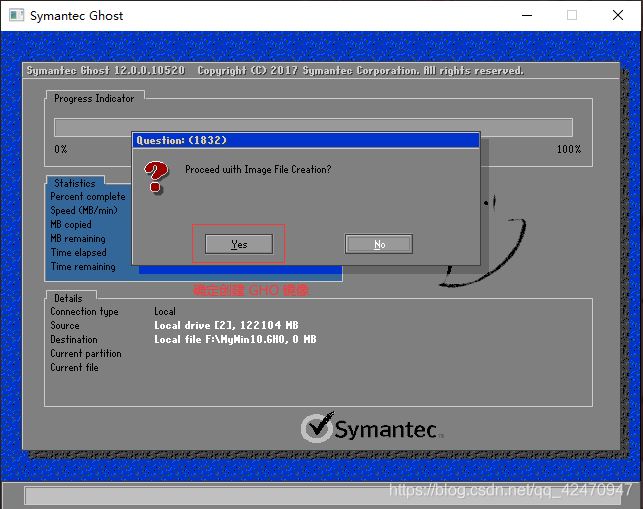The image size is (643, 509).
Task: Click the 'Current file' label
Action: tap(74, 367)
